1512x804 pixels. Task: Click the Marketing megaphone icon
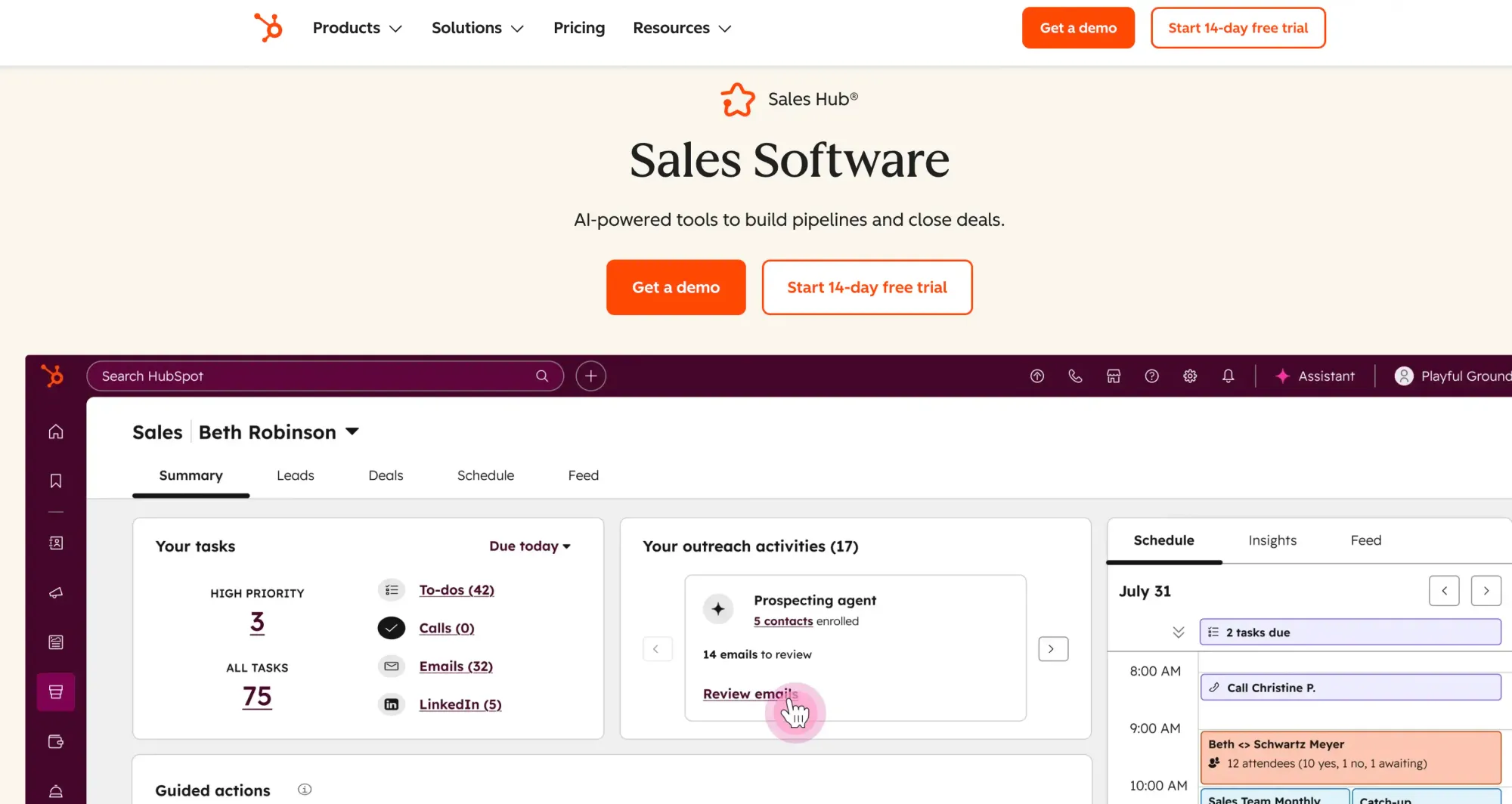pyautogui.click(x=56, y=592)
